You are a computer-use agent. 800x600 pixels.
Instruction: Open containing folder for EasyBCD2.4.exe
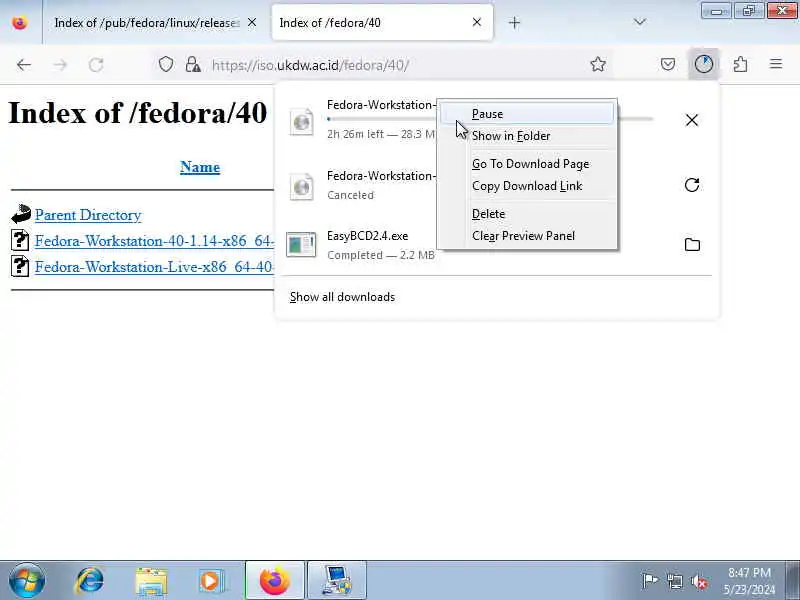(692, 244)
